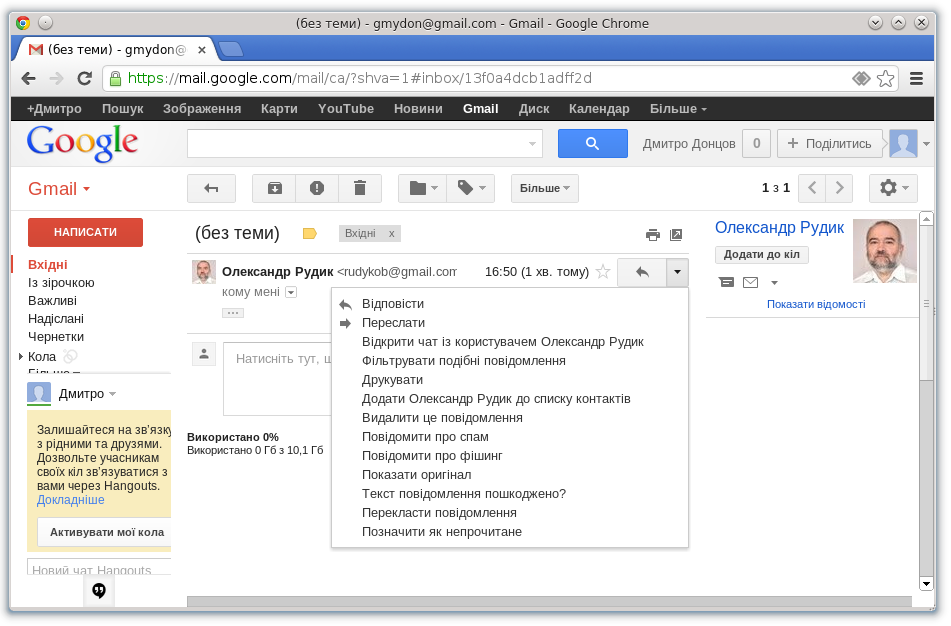951x626 pixels.
Task: Choose Повідомити про спам
Action: pyautogui.click(x=425, y=437)
